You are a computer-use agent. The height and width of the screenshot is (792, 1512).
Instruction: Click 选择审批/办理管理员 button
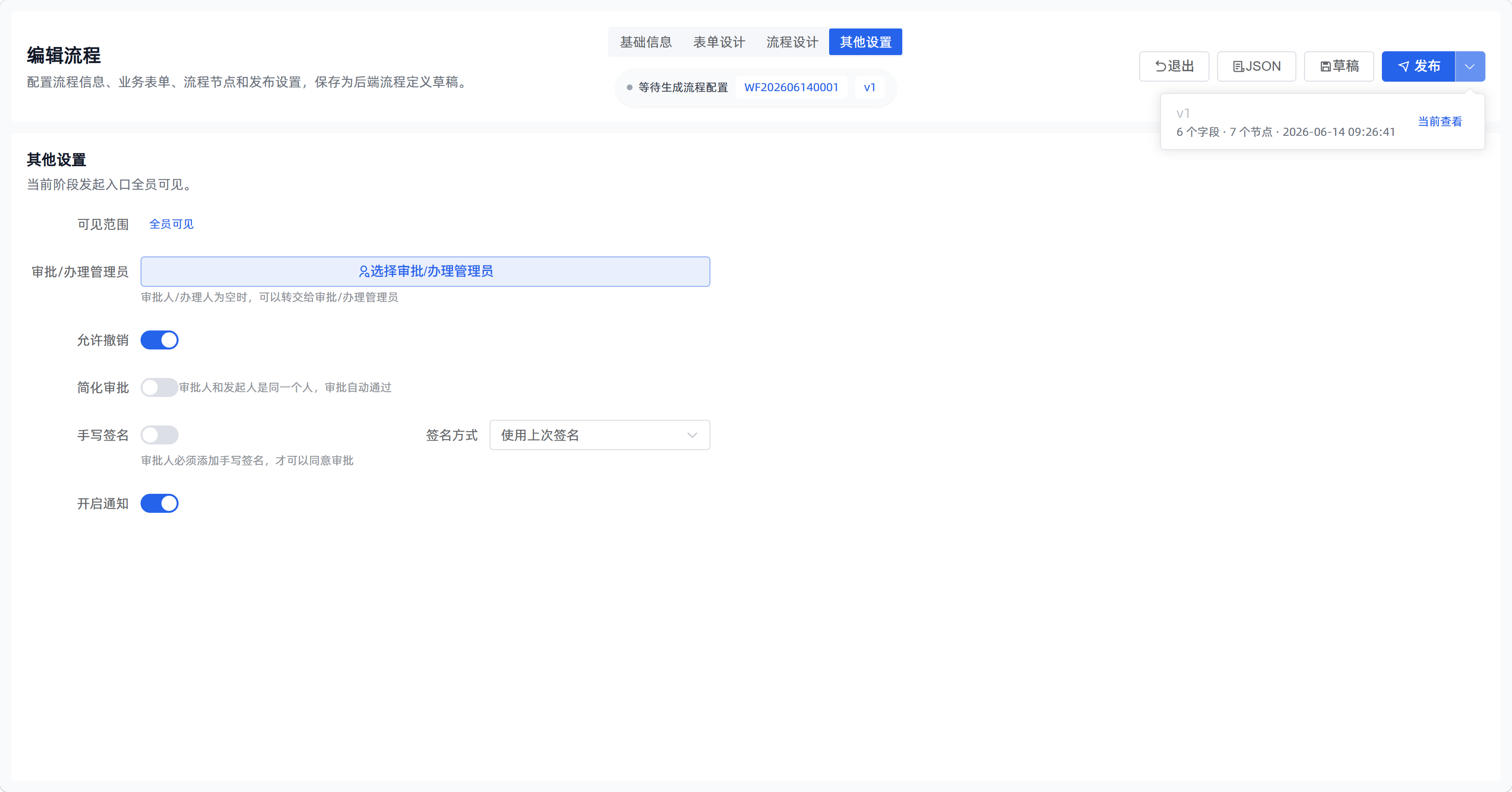(x=425, y=271)
